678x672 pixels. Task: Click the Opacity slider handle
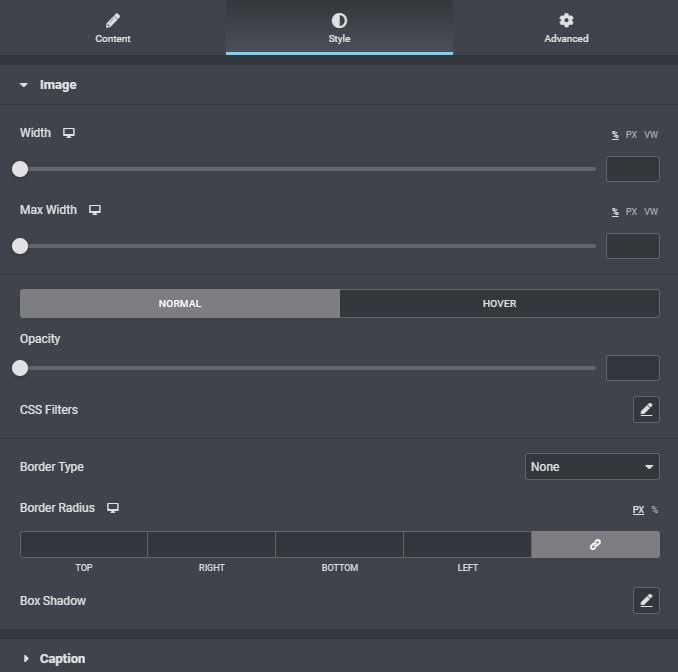click(x=20, y=368)
